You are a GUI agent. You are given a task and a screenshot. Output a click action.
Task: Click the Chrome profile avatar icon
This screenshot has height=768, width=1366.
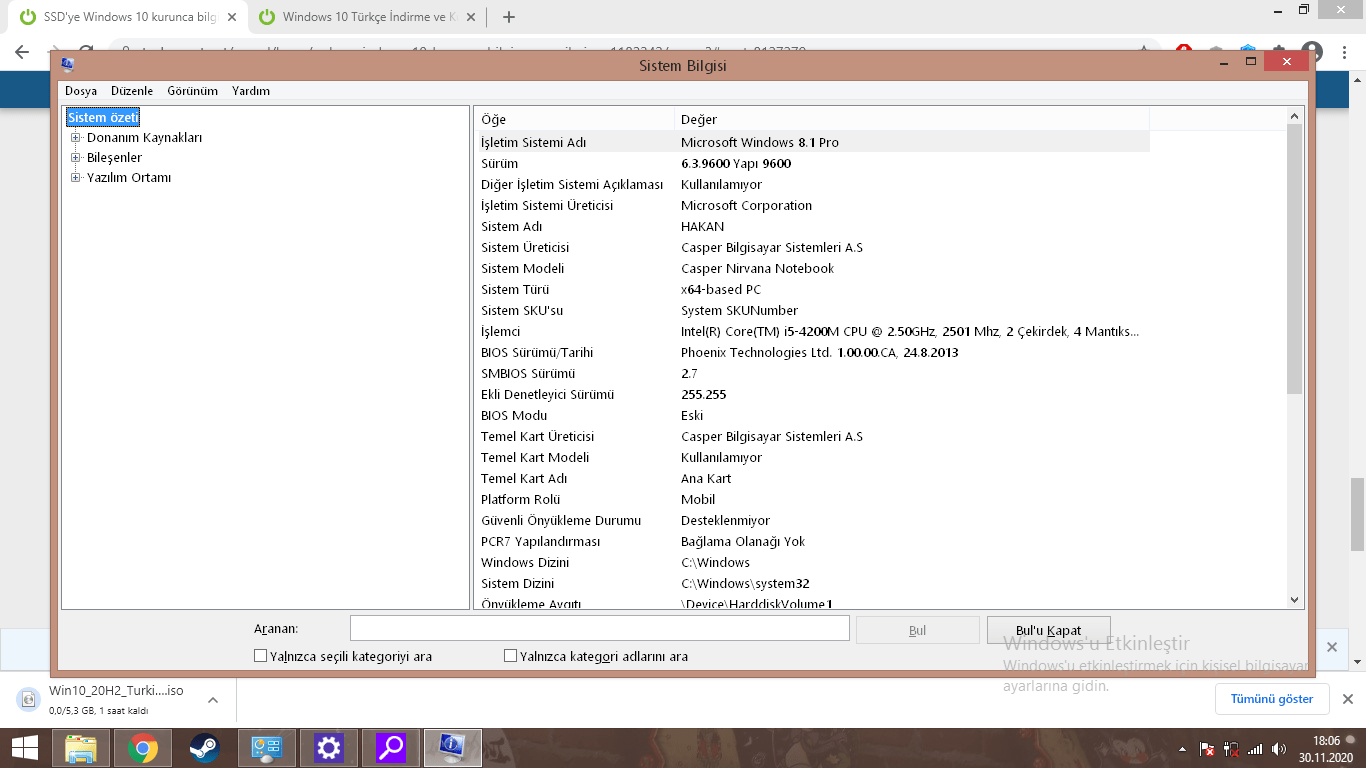point(1313,52)
